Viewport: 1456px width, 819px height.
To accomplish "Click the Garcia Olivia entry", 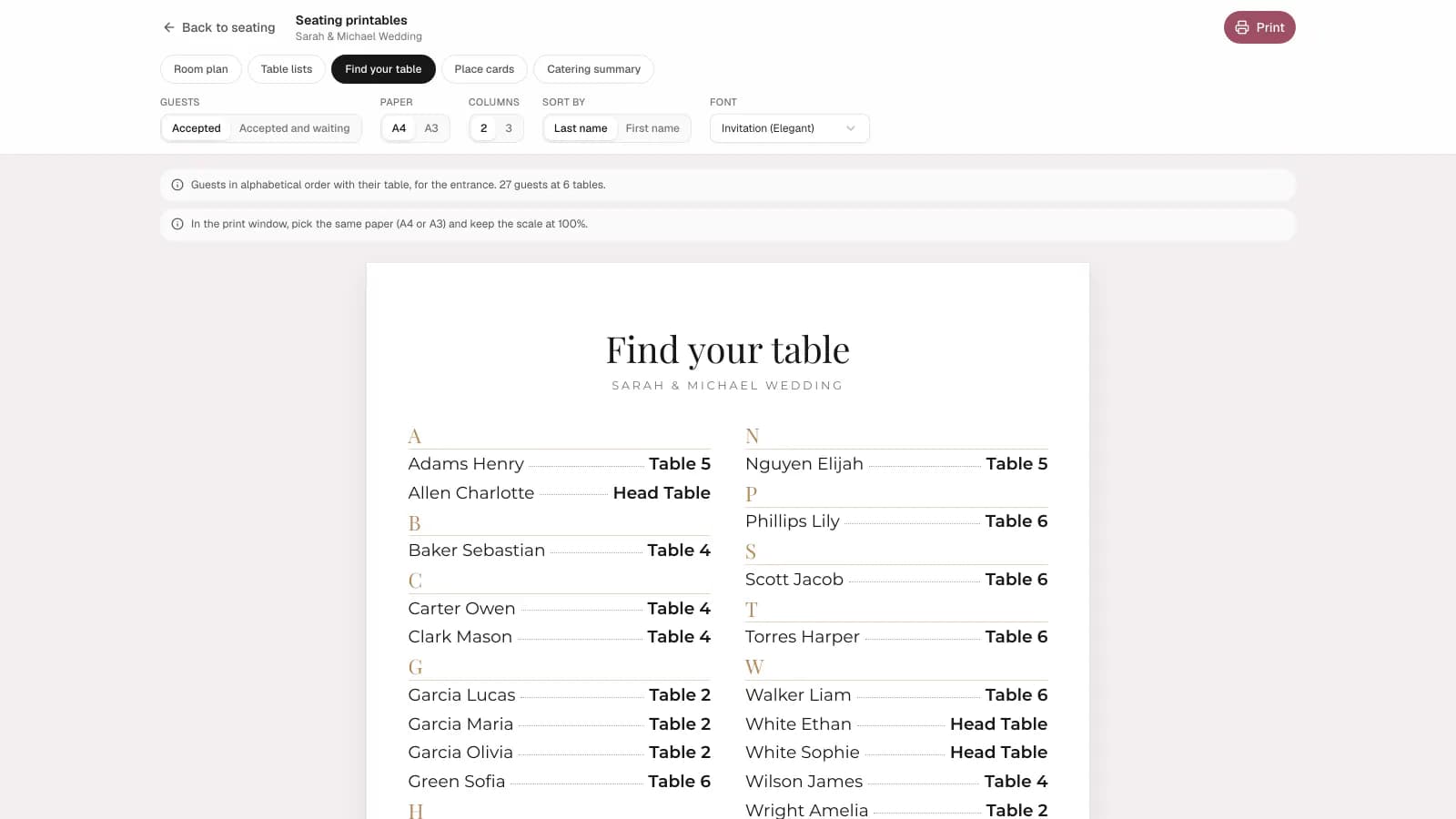I will (559, 753).
